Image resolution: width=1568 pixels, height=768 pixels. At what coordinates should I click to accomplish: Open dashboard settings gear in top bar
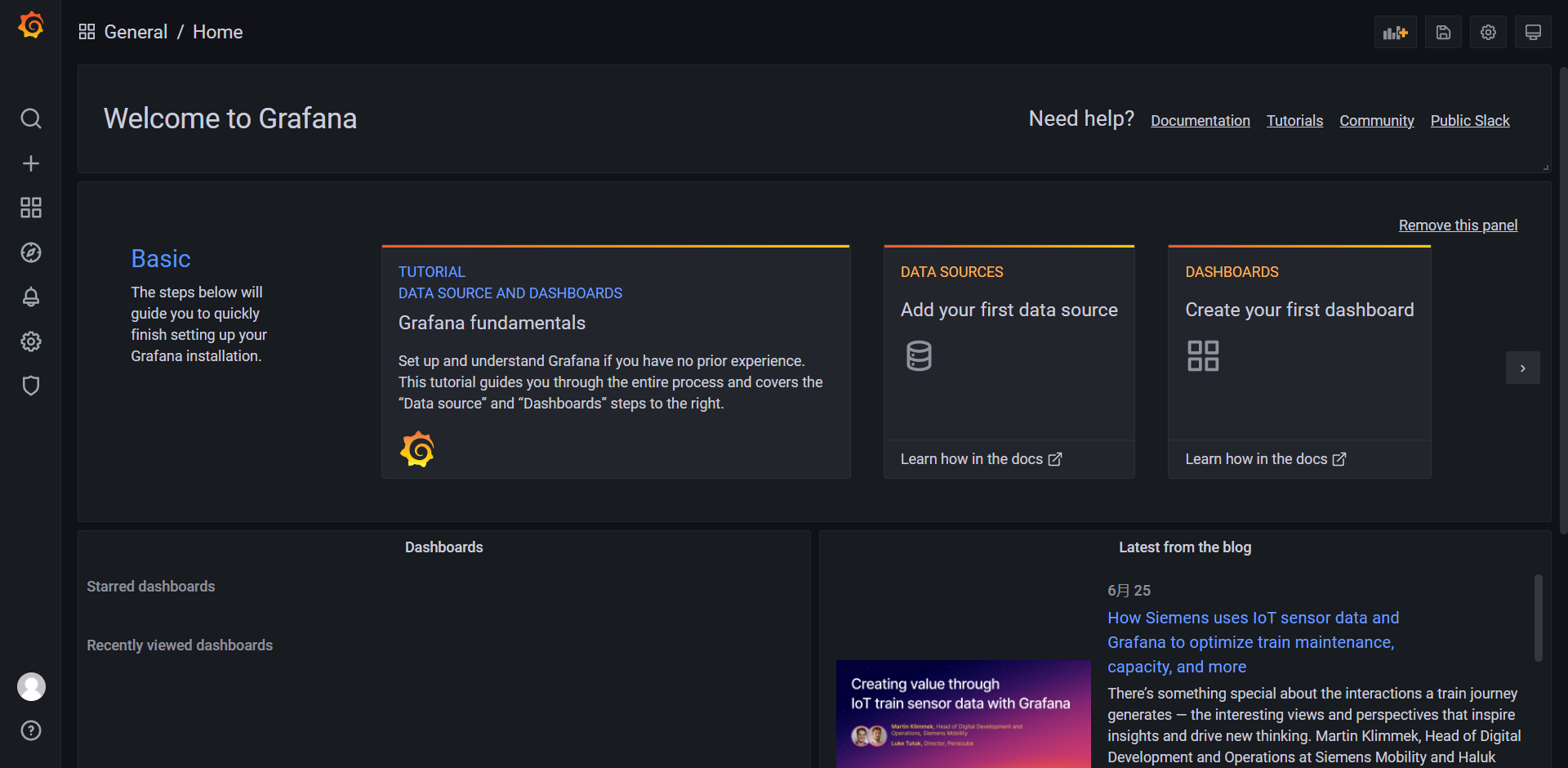tap(1488, 32)
